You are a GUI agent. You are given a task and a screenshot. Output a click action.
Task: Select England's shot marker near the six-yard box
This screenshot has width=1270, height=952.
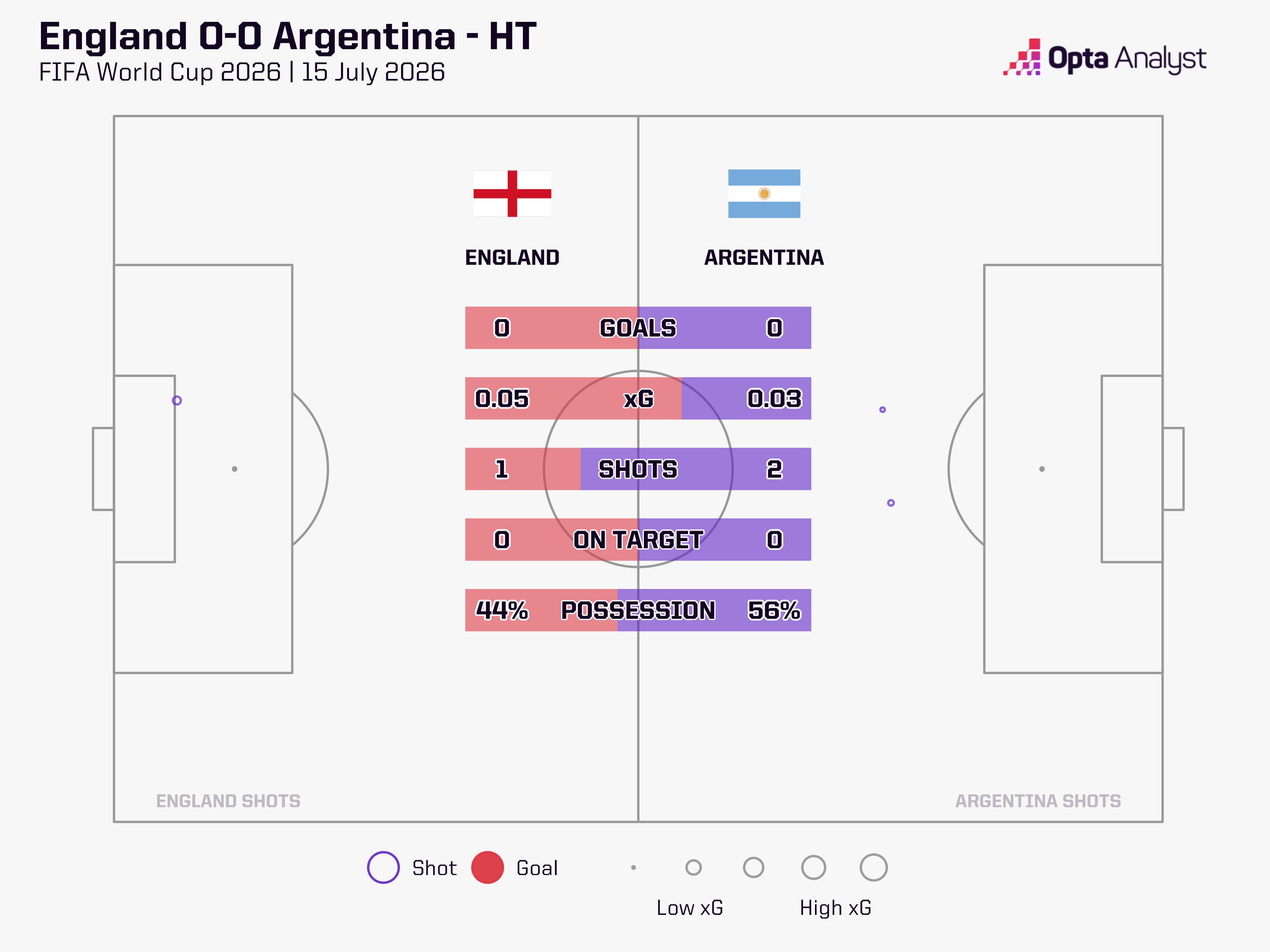tap(177, 400)
